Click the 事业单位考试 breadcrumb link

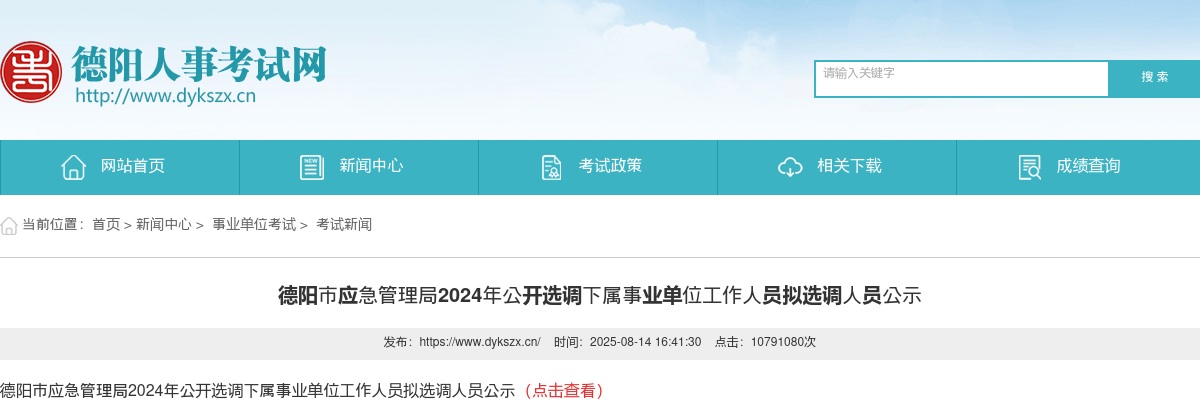(254, 225)
